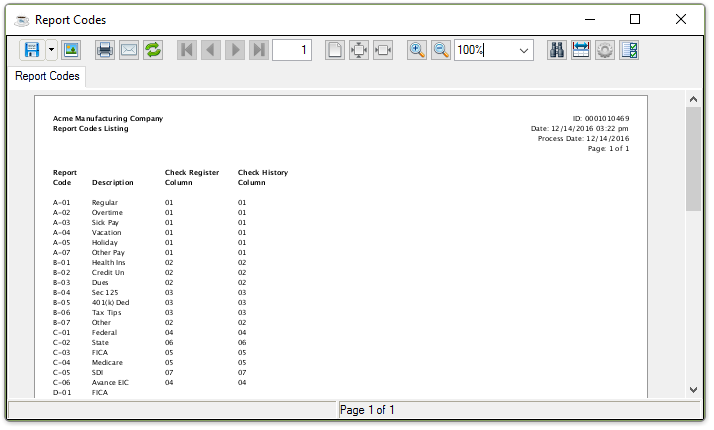This screenshot has width=714, height=430.
Task: Click the vertical scrollbar up arrow
Action: [x=693, y=99]
